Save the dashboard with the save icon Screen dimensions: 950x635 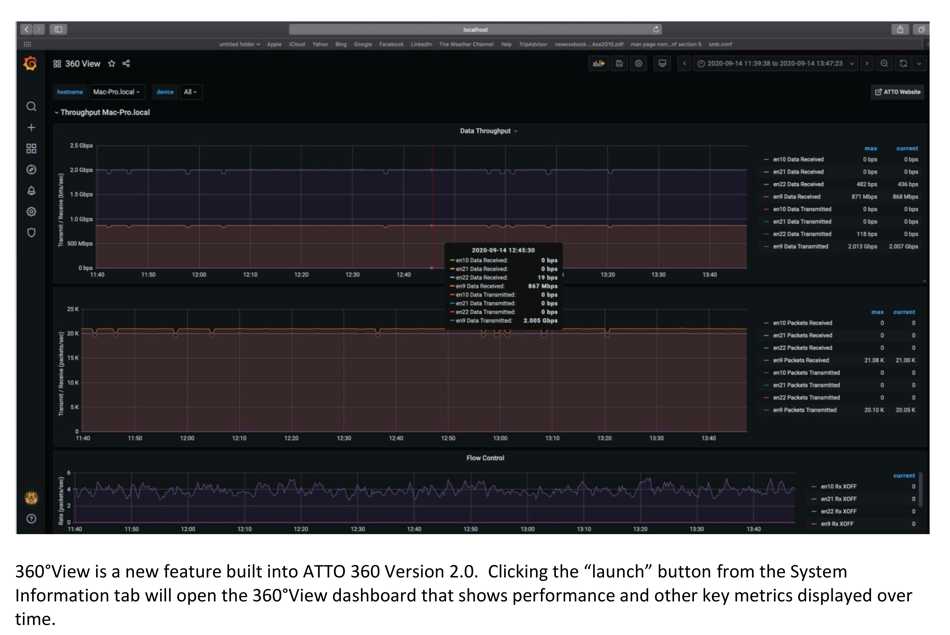coord(619,64)
